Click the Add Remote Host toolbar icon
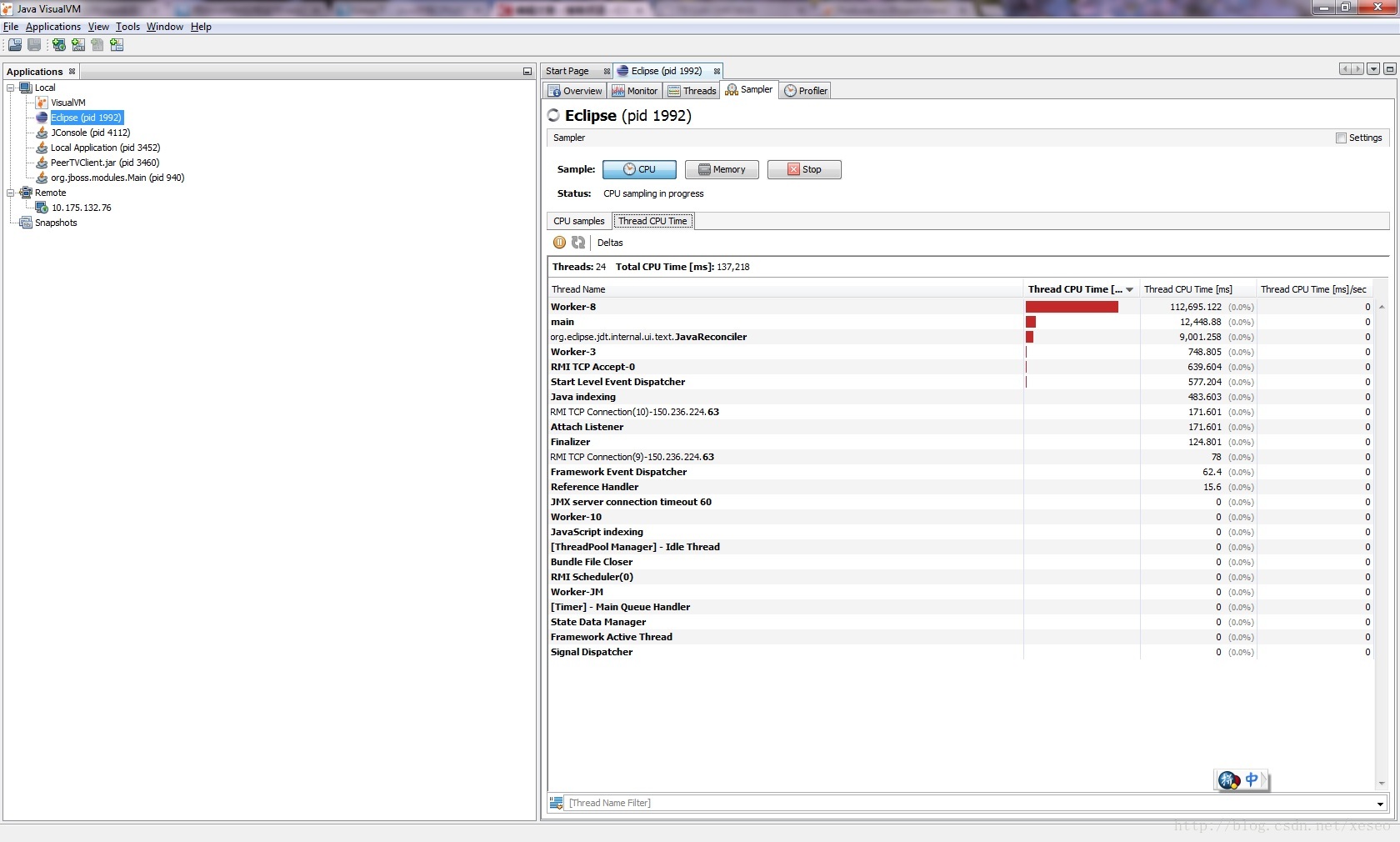 coord(59,45)
